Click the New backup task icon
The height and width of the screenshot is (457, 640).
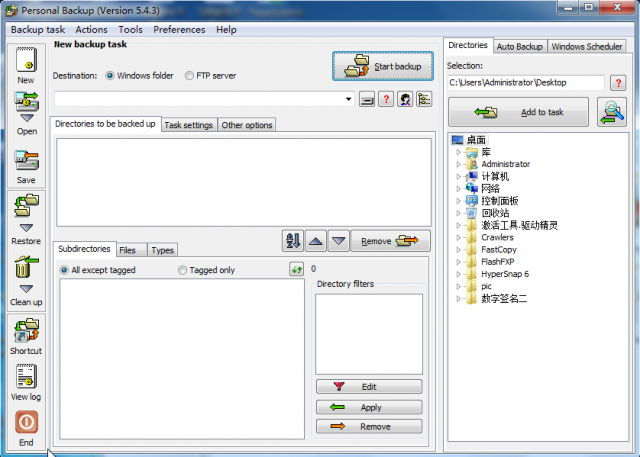pos(26,62)
